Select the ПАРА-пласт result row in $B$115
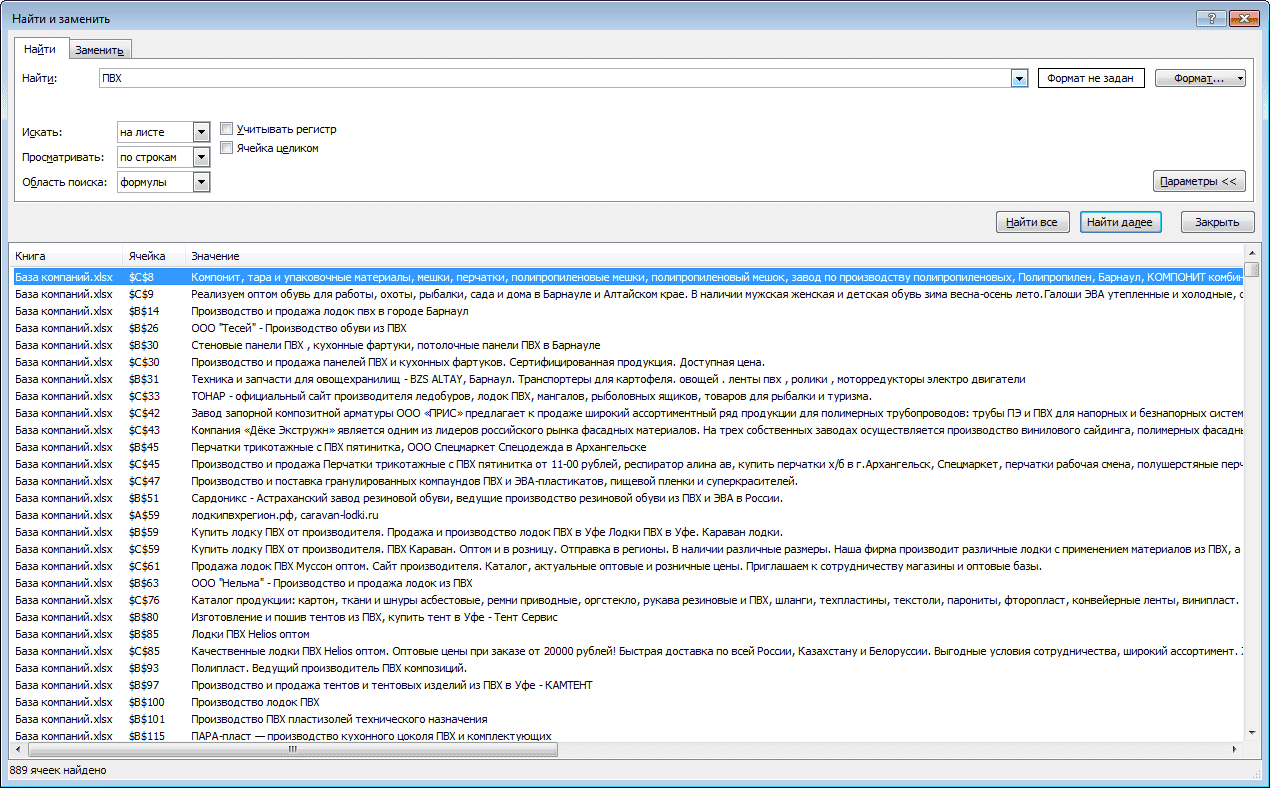This screenshot has height=788, width=1270. [x=628, y=736]
